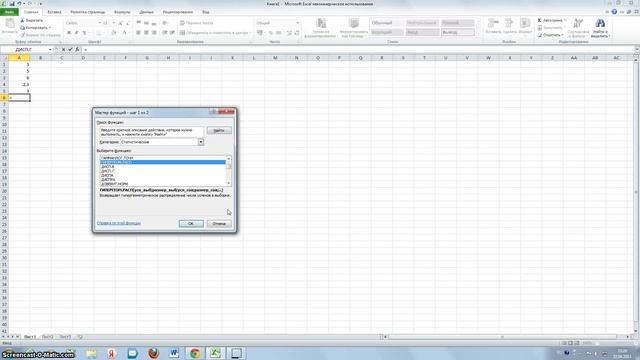Click the dialog's question mark help button

(213, 112)
